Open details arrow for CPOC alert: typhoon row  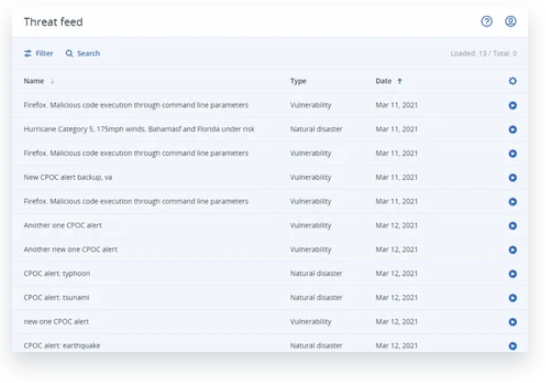click(x=513, y=274)
